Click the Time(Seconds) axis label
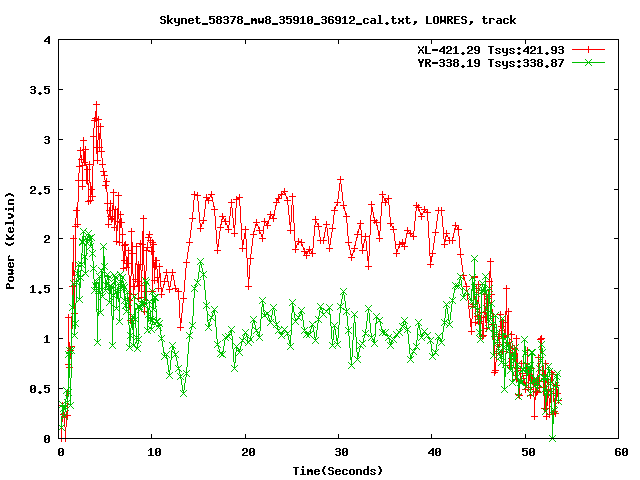640x480 pixels. click(x=338, y=471)
